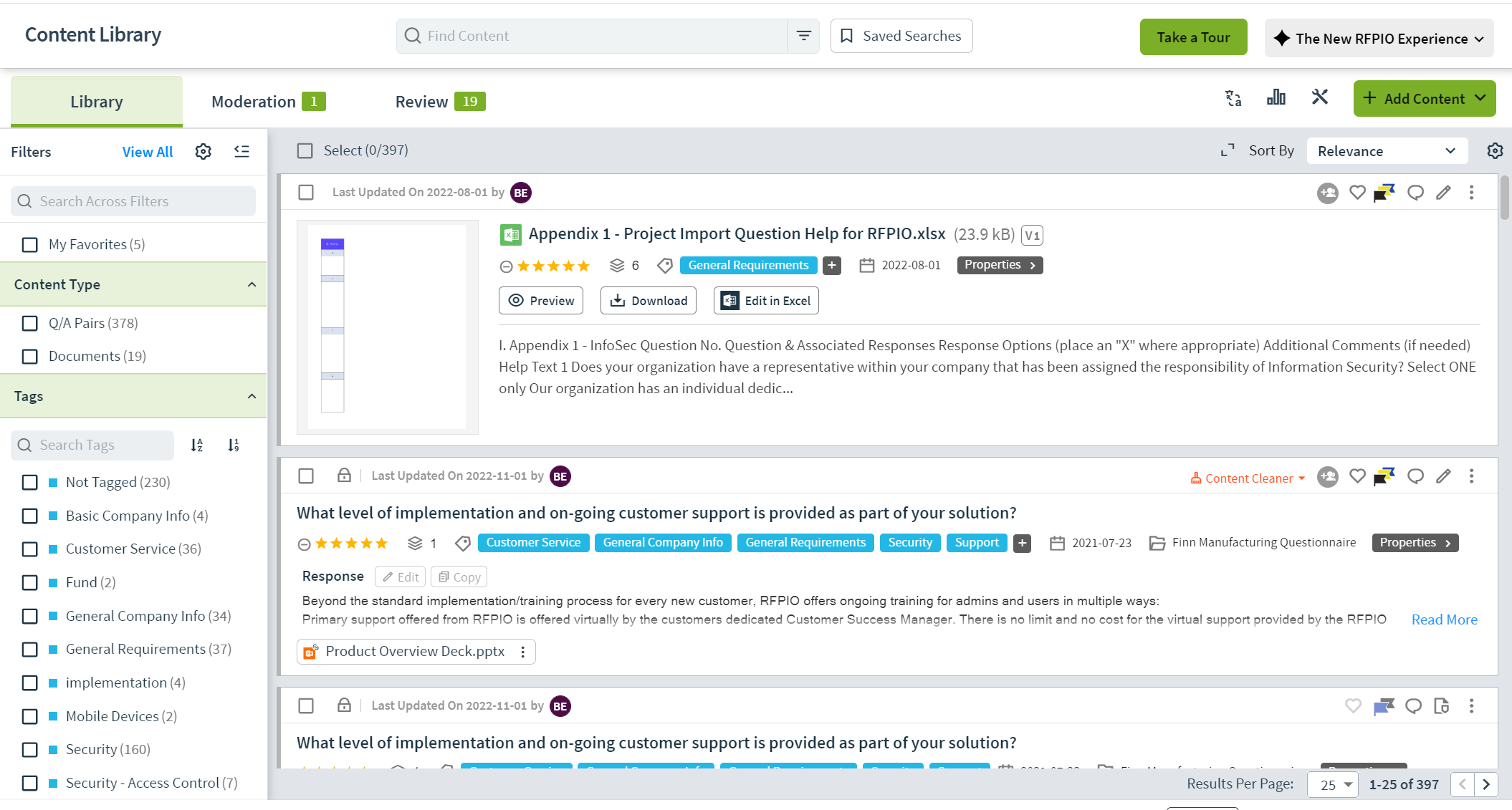Expand Properties of Appendix 1 document
The height and width of the screenshot is (810, 1512).
point(1000,265)
